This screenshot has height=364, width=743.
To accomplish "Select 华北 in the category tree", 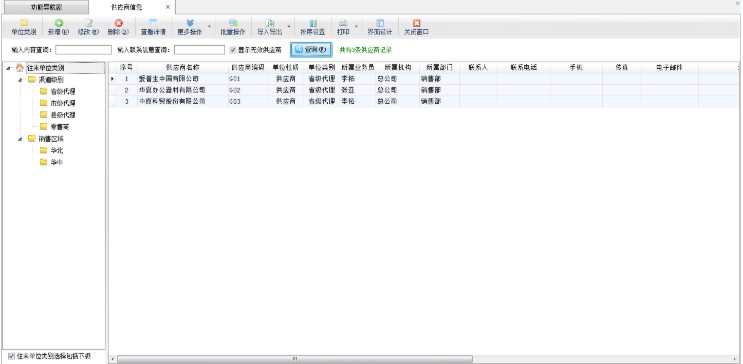I will (57, 150).
